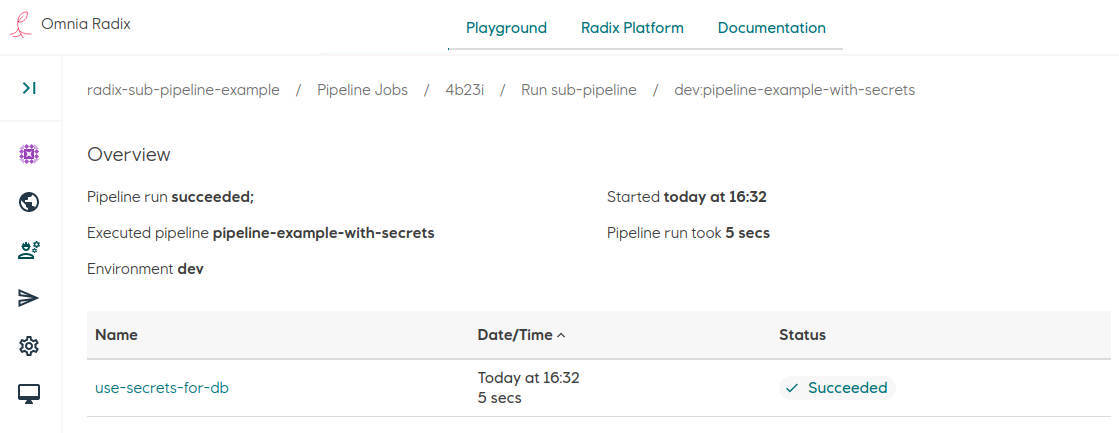Click 'Environment dev' text
1119x433 pixels.
coord(145,270)
